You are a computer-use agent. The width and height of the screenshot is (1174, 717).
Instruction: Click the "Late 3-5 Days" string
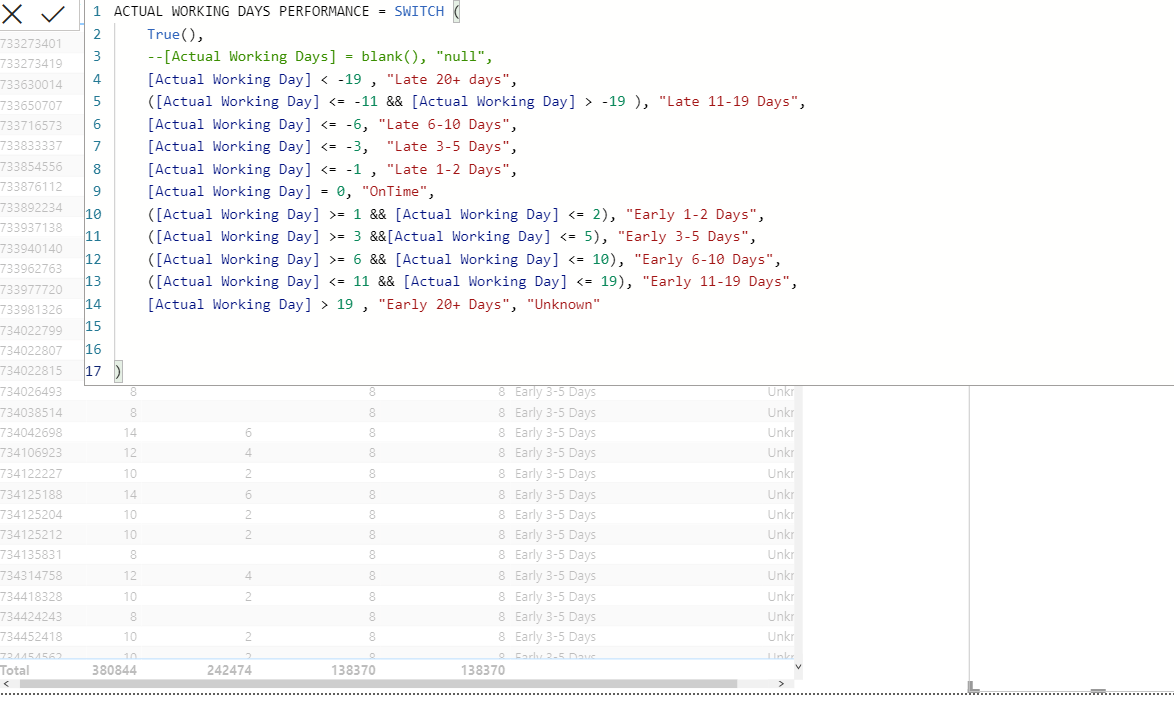pyautogui.click(x=448, y=147)
